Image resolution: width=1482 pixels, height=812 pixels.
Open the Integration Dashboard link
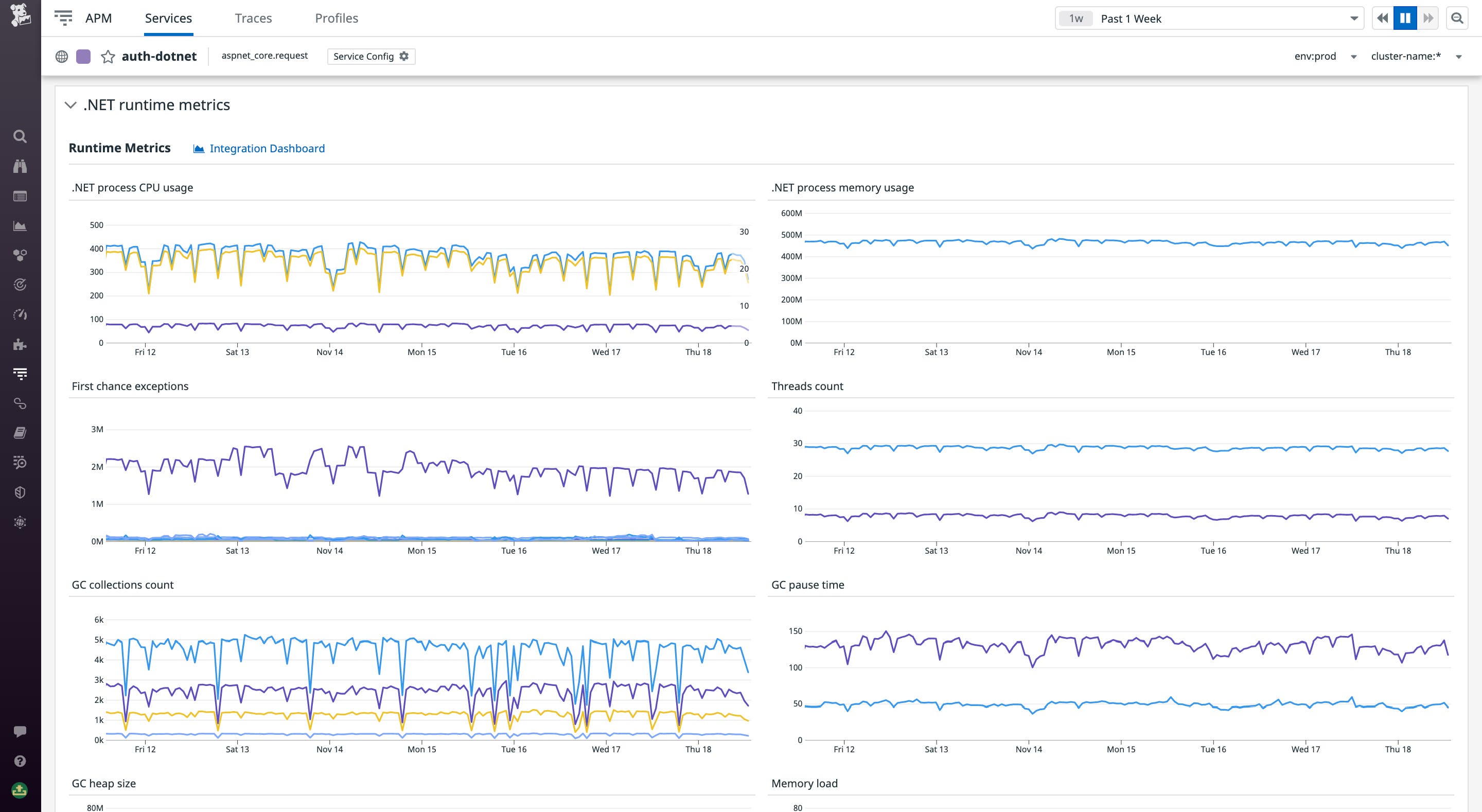[267, 148]
